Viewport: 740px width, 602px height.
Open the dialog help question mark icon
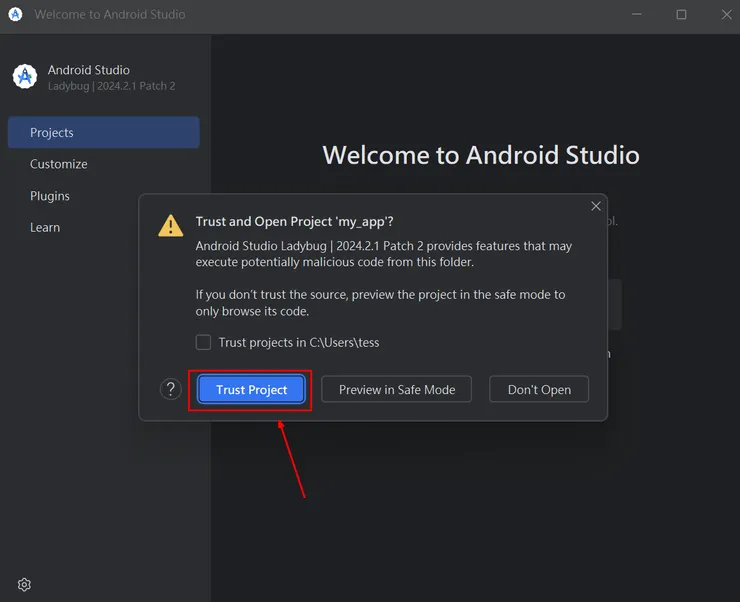coord(171,389)
